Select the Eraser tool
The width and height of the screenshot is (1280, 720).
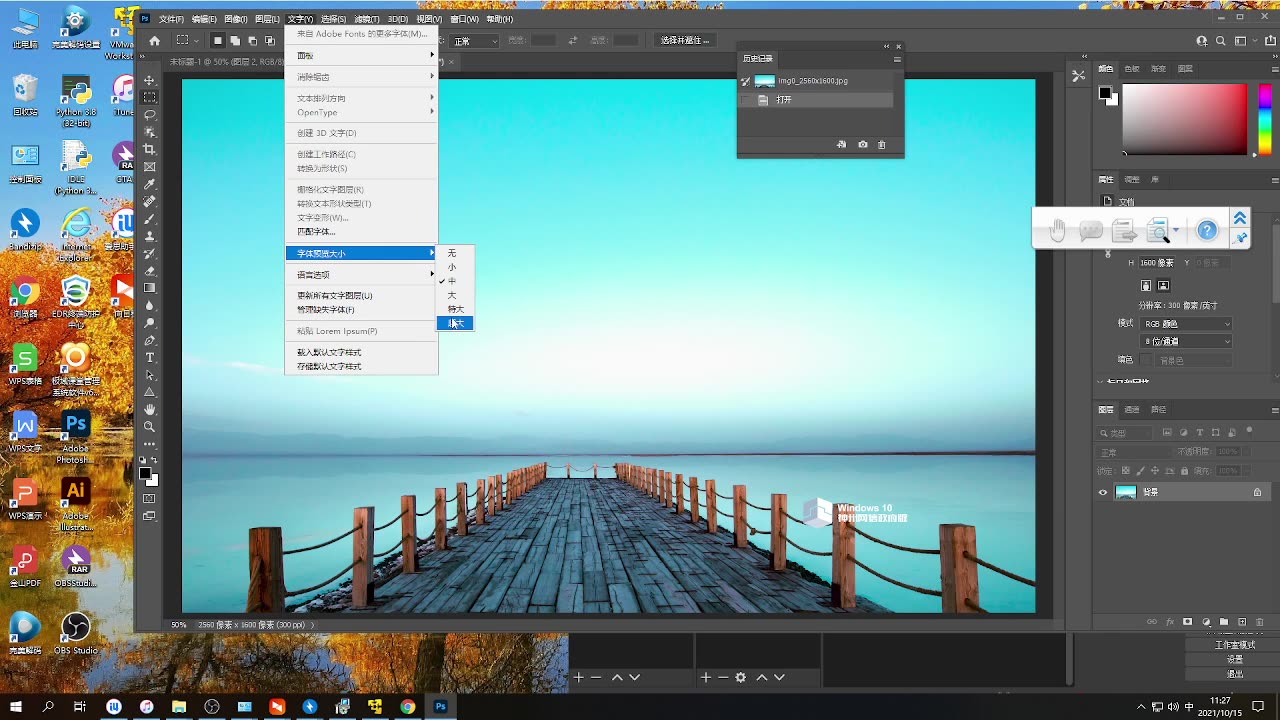(150, 270)
